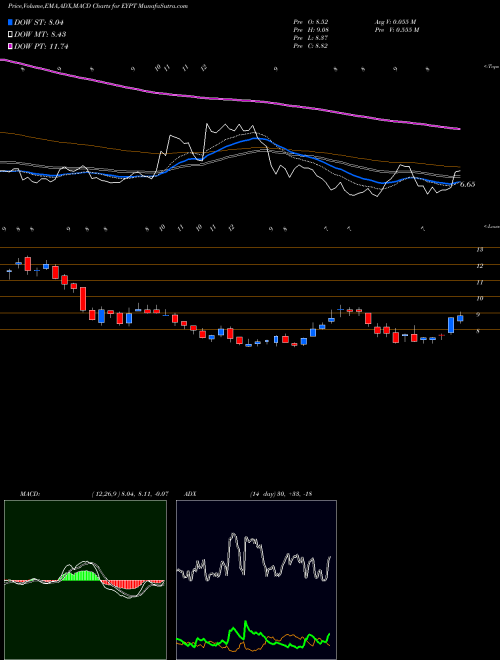Screen dimensions: 500x660
Task: Click the 10 price axis label
Action: (479, 298)
